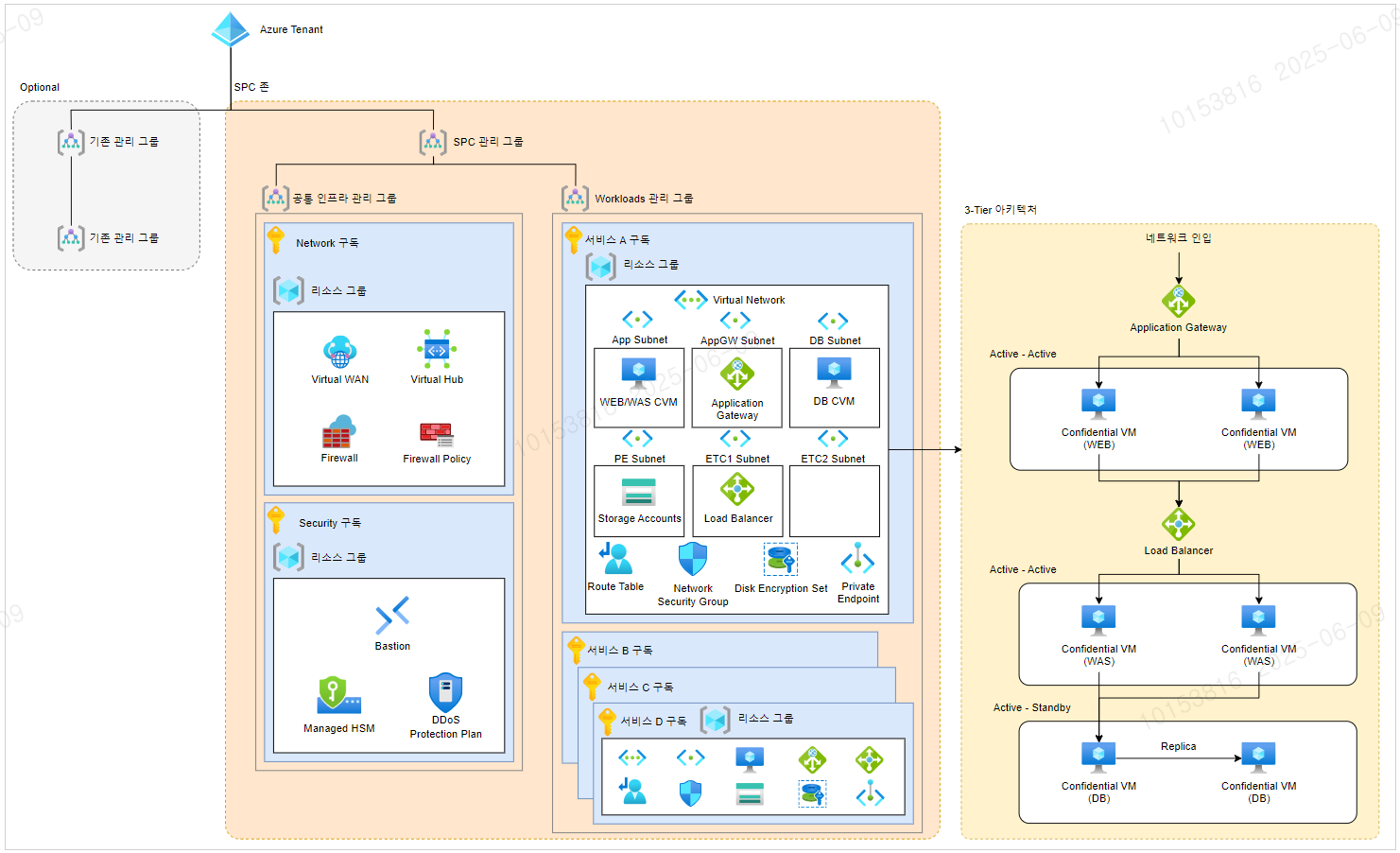Select the resource group icon in Security 구독
Image resolution: width=1400 pixels, height=853 pixels.
click(x=288, y=557)
